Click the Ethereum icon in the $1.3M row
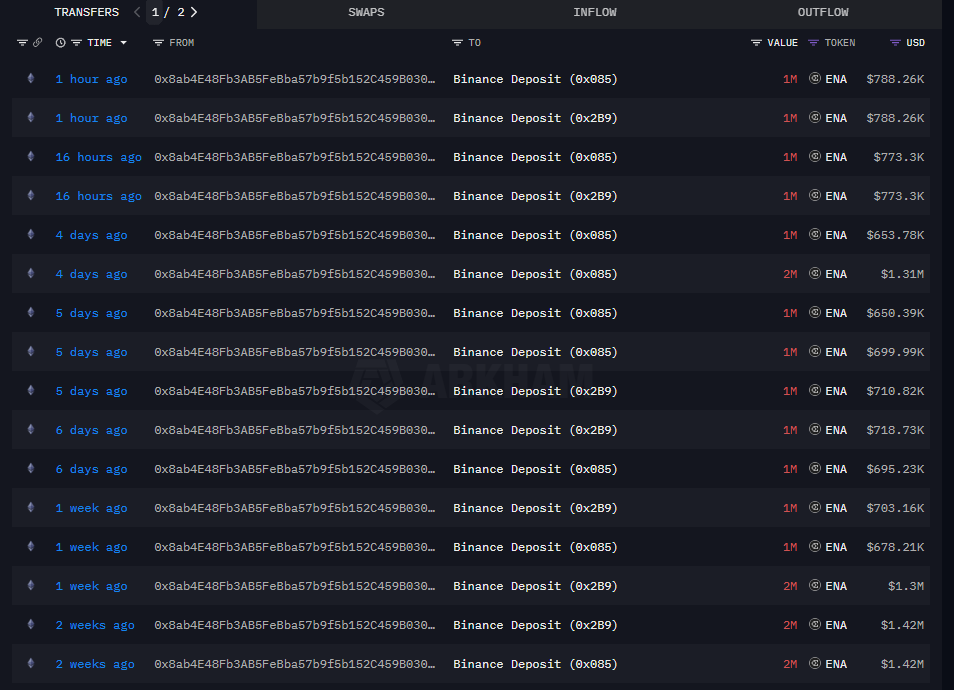The height and width of the screenshot is (690, 954). (31, 585)
